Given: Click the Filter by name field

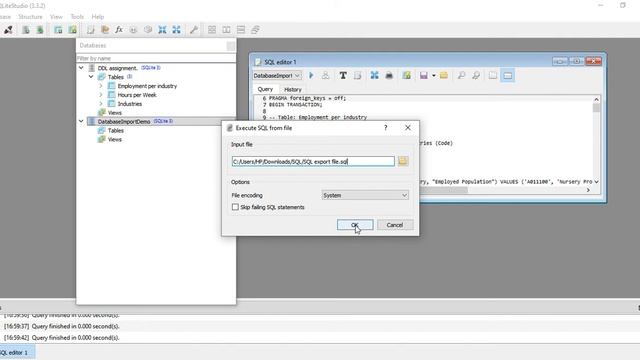Looking at the screenshot, I should (156, 58).
